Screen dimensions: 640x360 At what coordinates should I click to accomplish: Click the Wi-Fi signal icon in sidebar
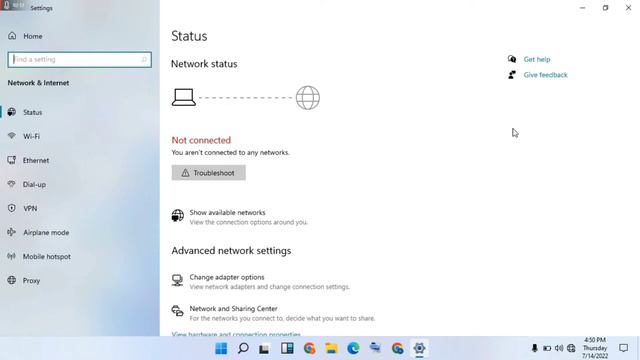11,136
